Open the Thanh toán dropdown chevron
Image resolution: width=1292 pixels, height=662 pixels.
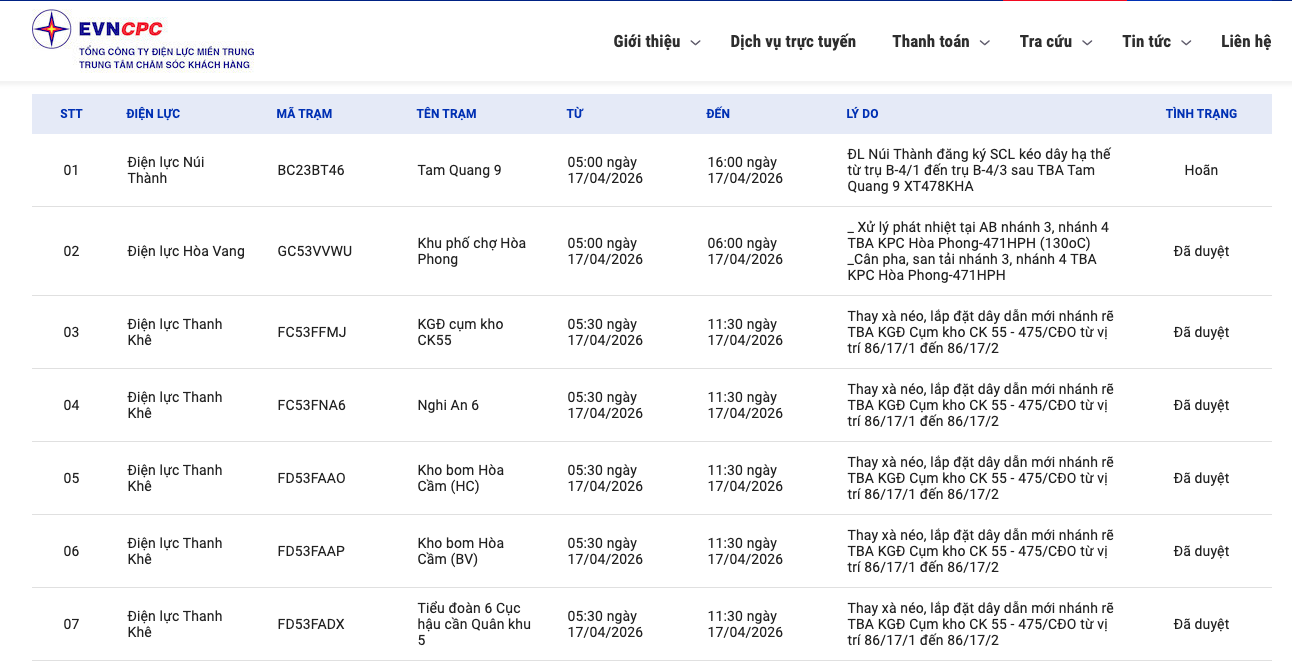[x=984, y=43]
